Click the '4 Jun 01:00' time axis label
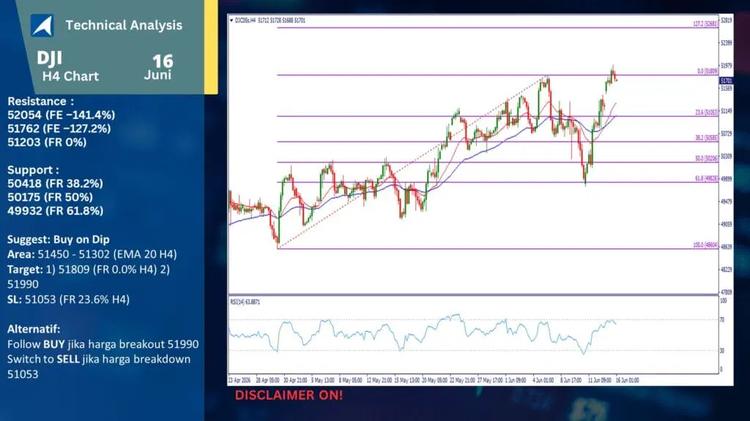This screenshot has width=750, height=421. tap(544, 380)
